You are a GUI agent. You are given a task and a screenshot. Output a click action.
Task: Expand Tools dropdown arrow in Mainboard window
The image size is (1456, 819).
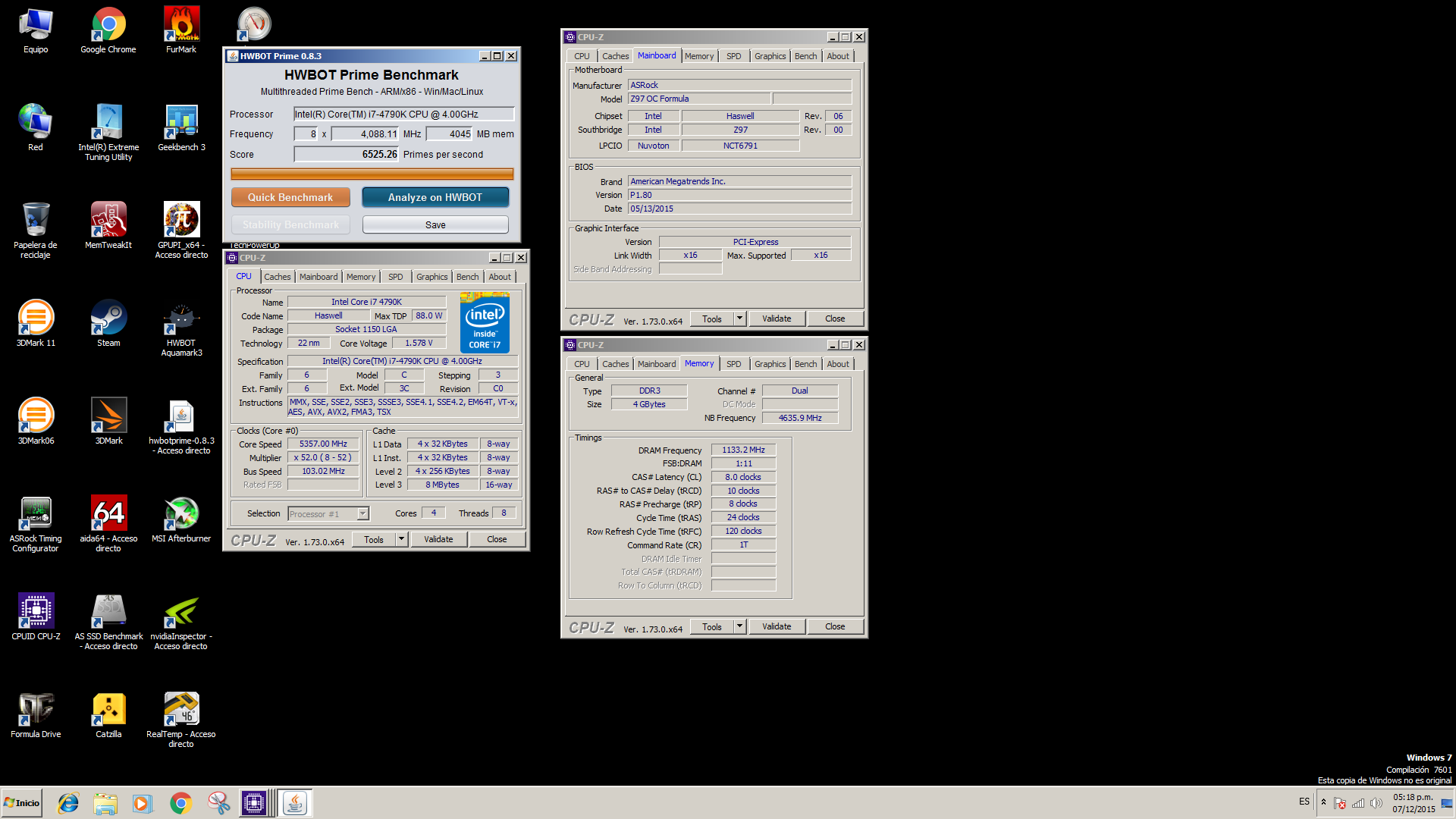(x=739, y=318)
